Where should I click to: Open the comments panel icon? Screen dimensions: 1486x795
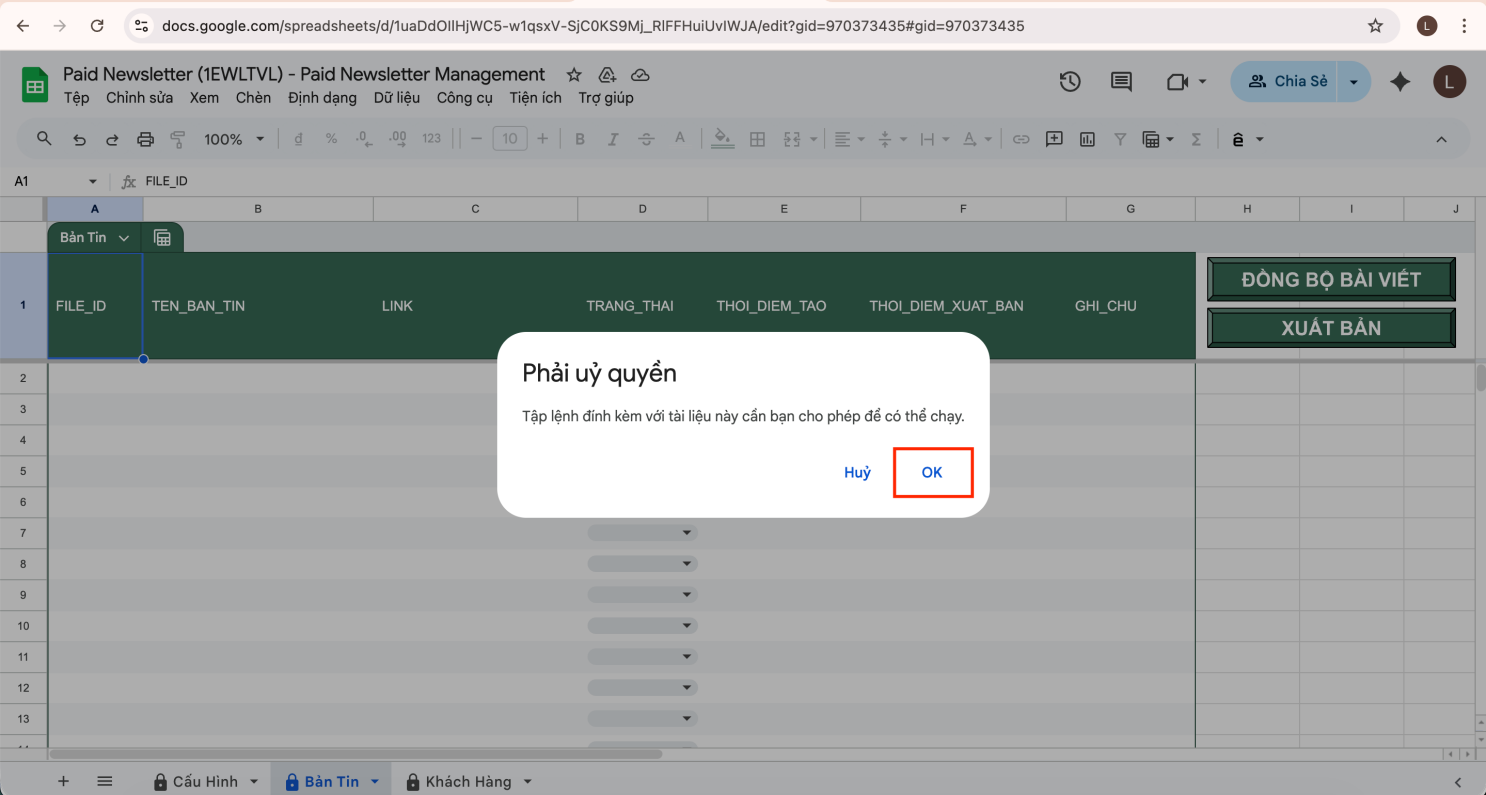coord(1122,81)
